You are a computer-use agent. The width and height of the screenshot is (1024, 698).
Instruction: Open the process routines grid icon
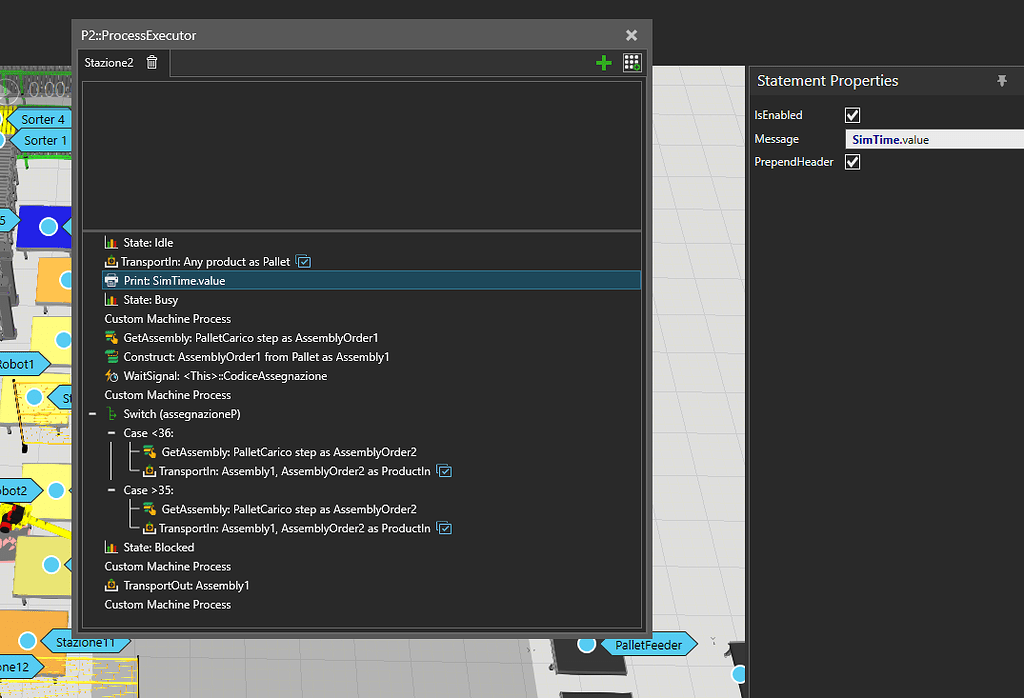click(x=632, y=62)
